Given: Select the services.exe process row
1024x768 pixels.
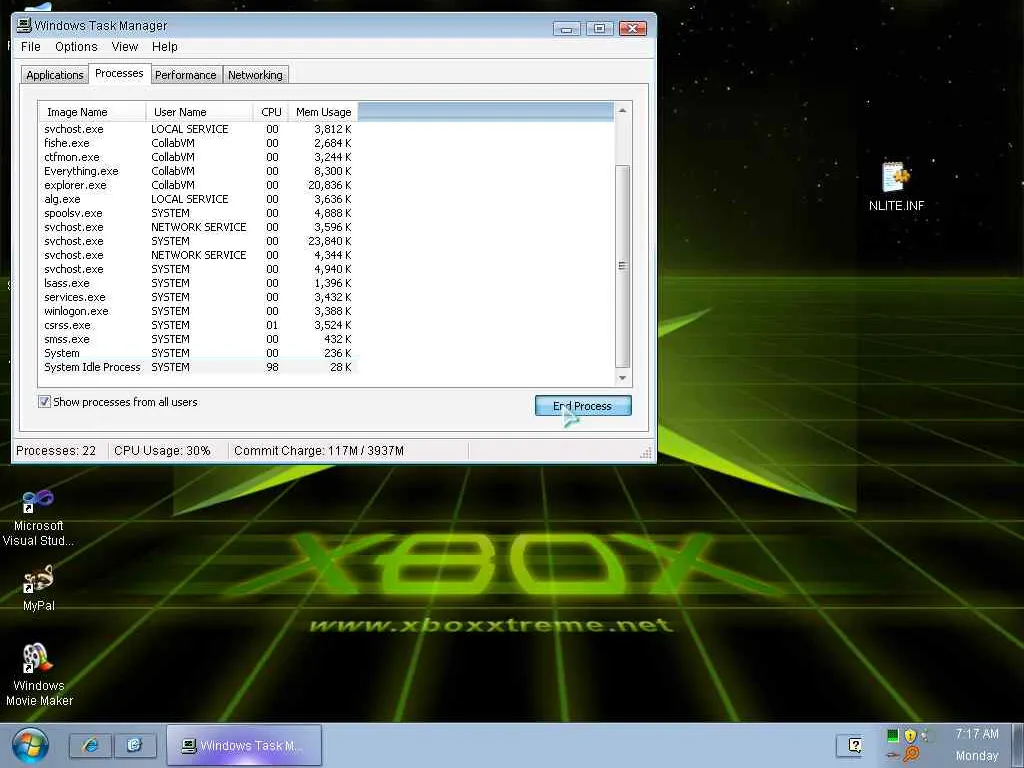Looking at the screenshot, I should pyautogui.click(x=199, y=297).
